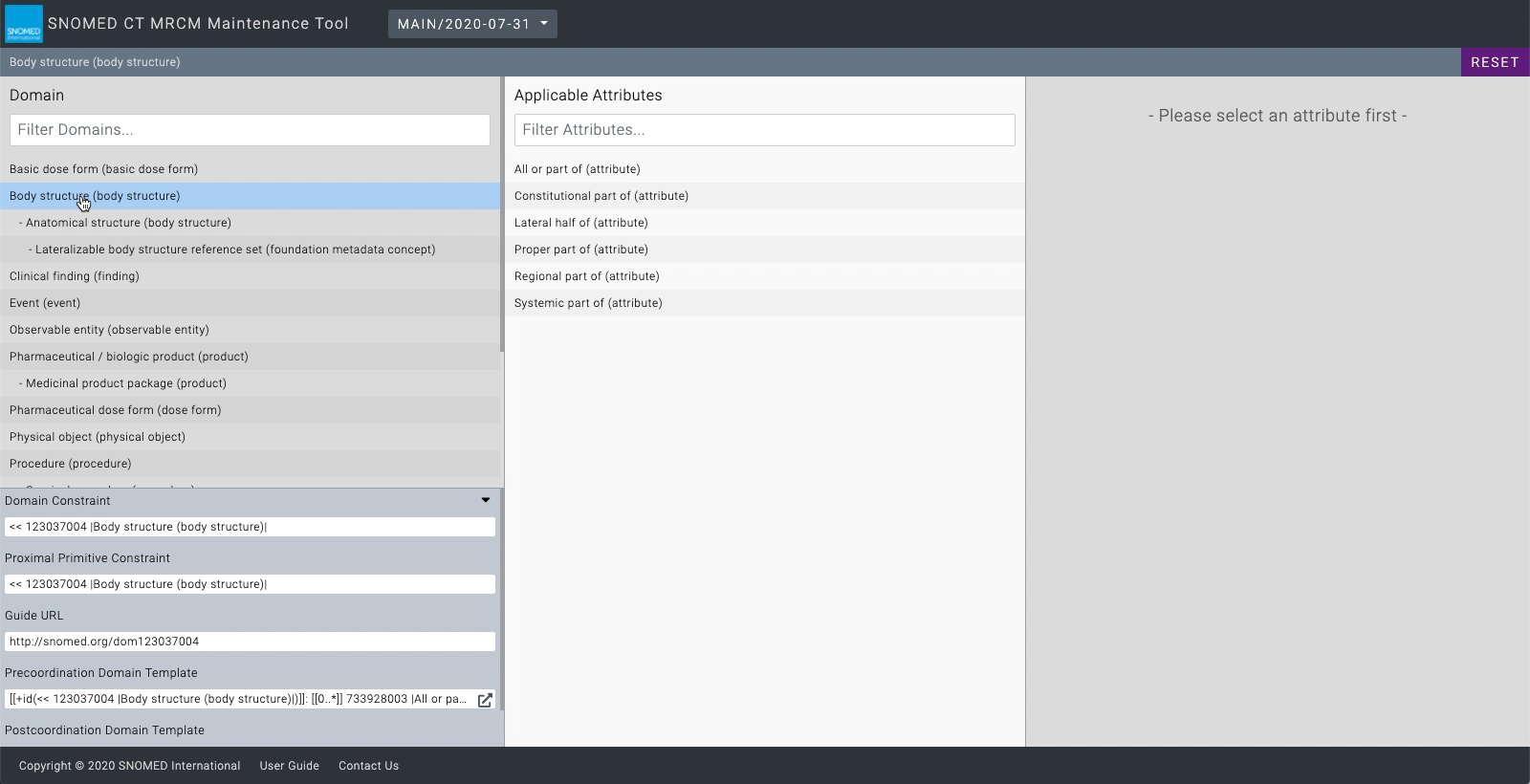Select Basic dose form domain
The height and width of the screenshot is (784, 1530).
(x=250, y=169)
